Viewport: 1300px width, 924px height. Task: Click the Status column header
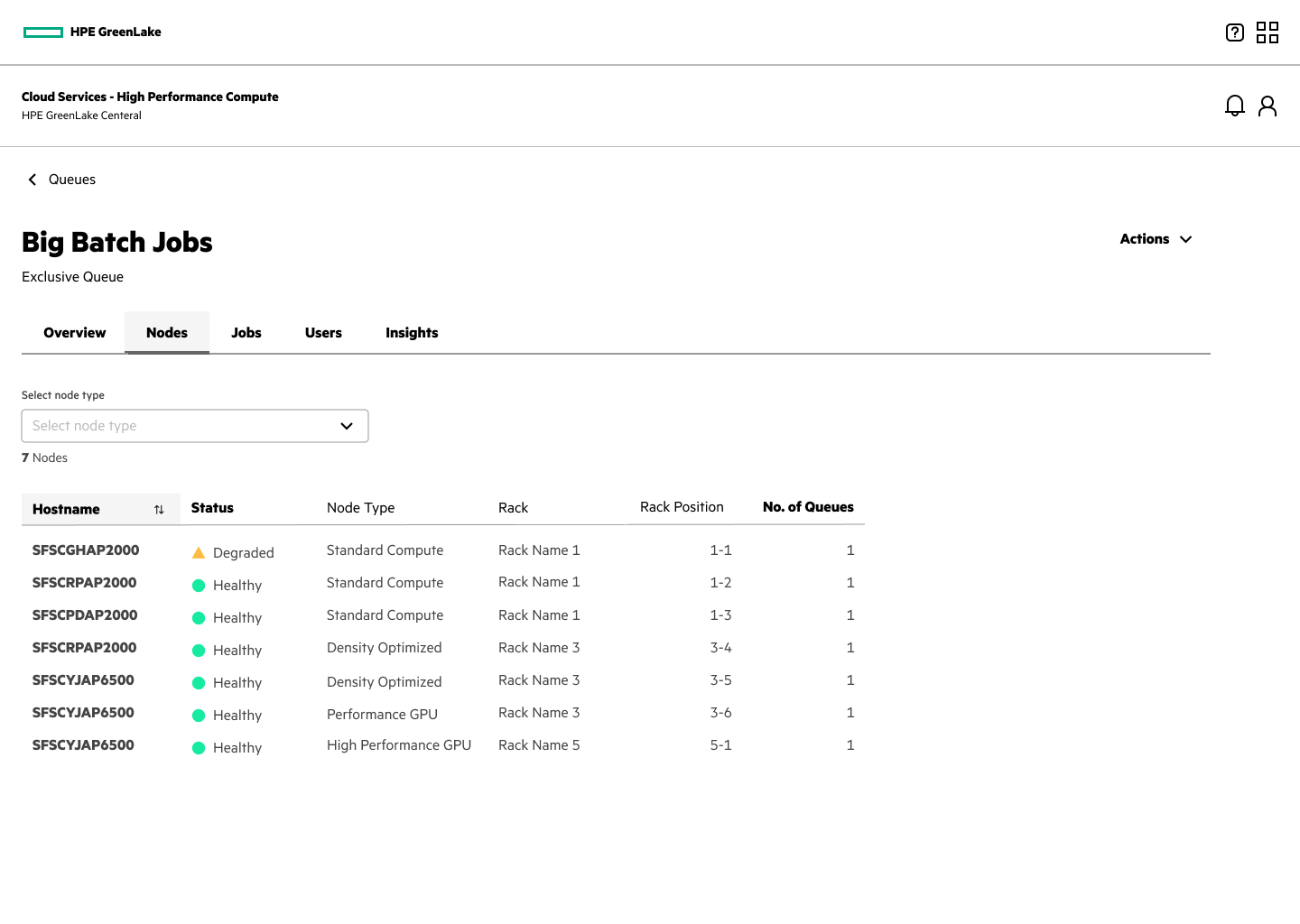pos(212,508)
